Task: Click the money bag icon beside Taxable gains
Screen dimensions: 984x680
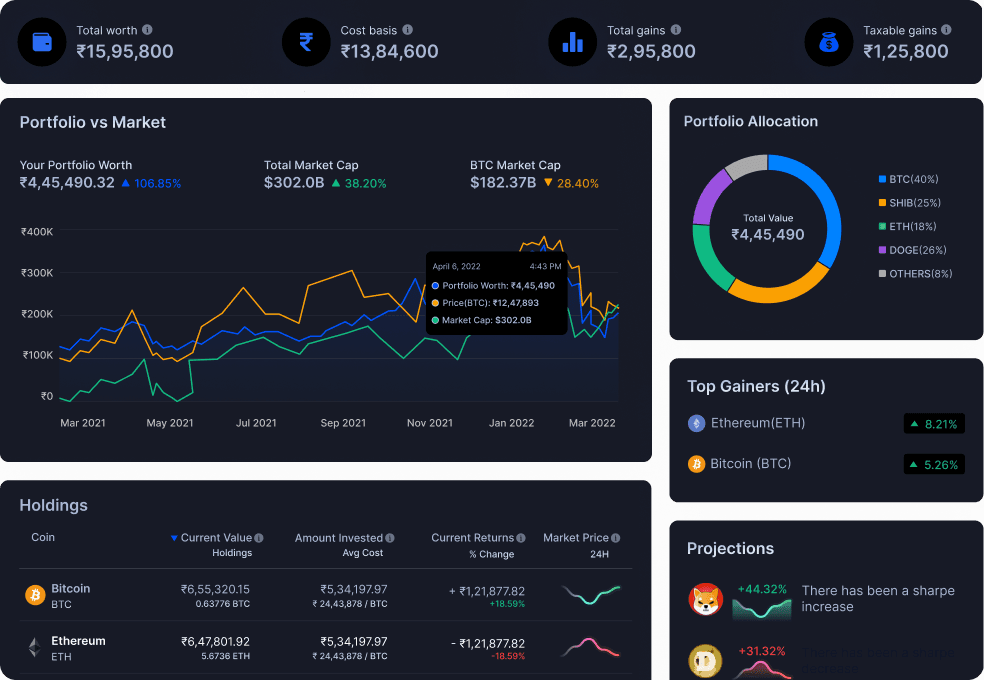Action: click(829, 41)
